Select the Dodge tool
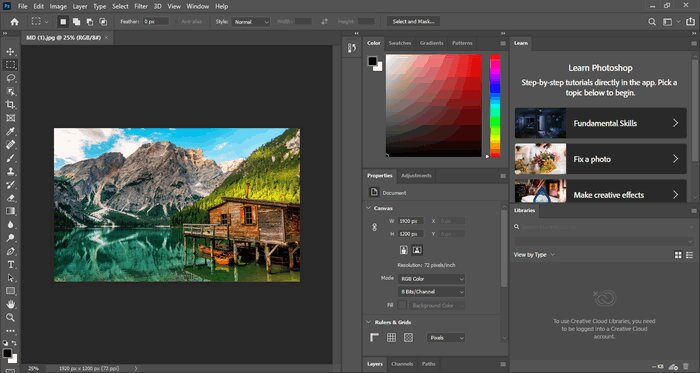 (10, 238)
